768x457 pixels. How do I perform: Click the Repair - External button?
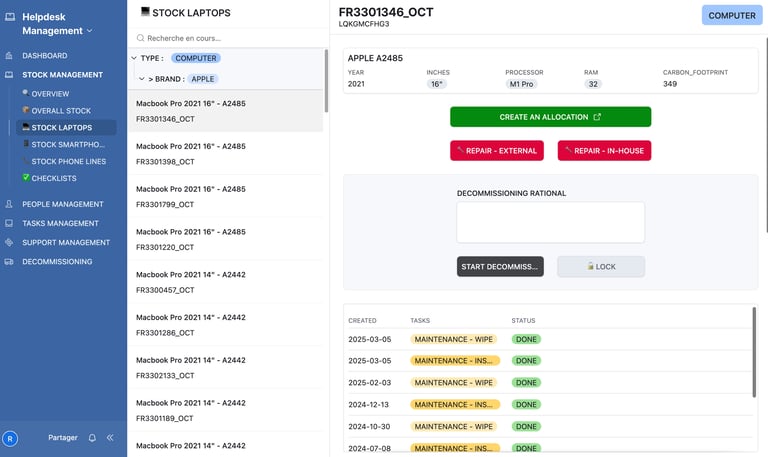496,151
